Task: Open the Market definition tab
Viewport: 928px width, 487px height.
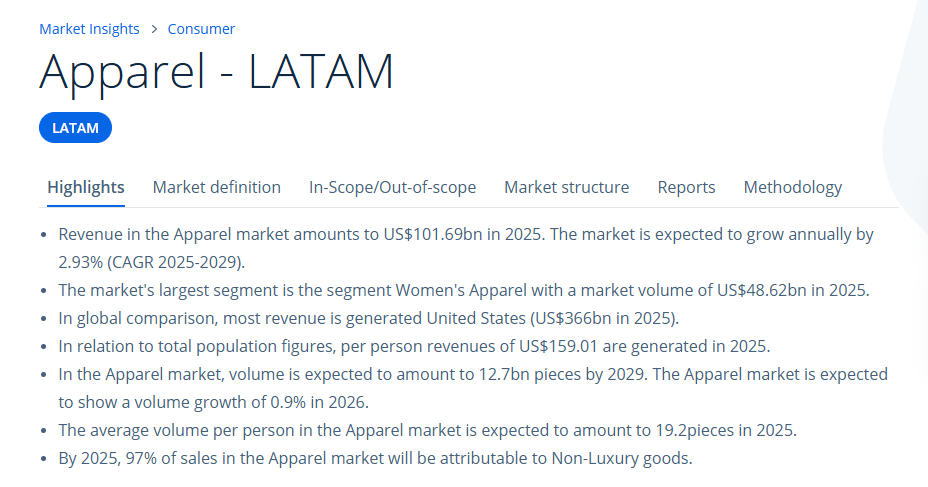Action: 216,187
